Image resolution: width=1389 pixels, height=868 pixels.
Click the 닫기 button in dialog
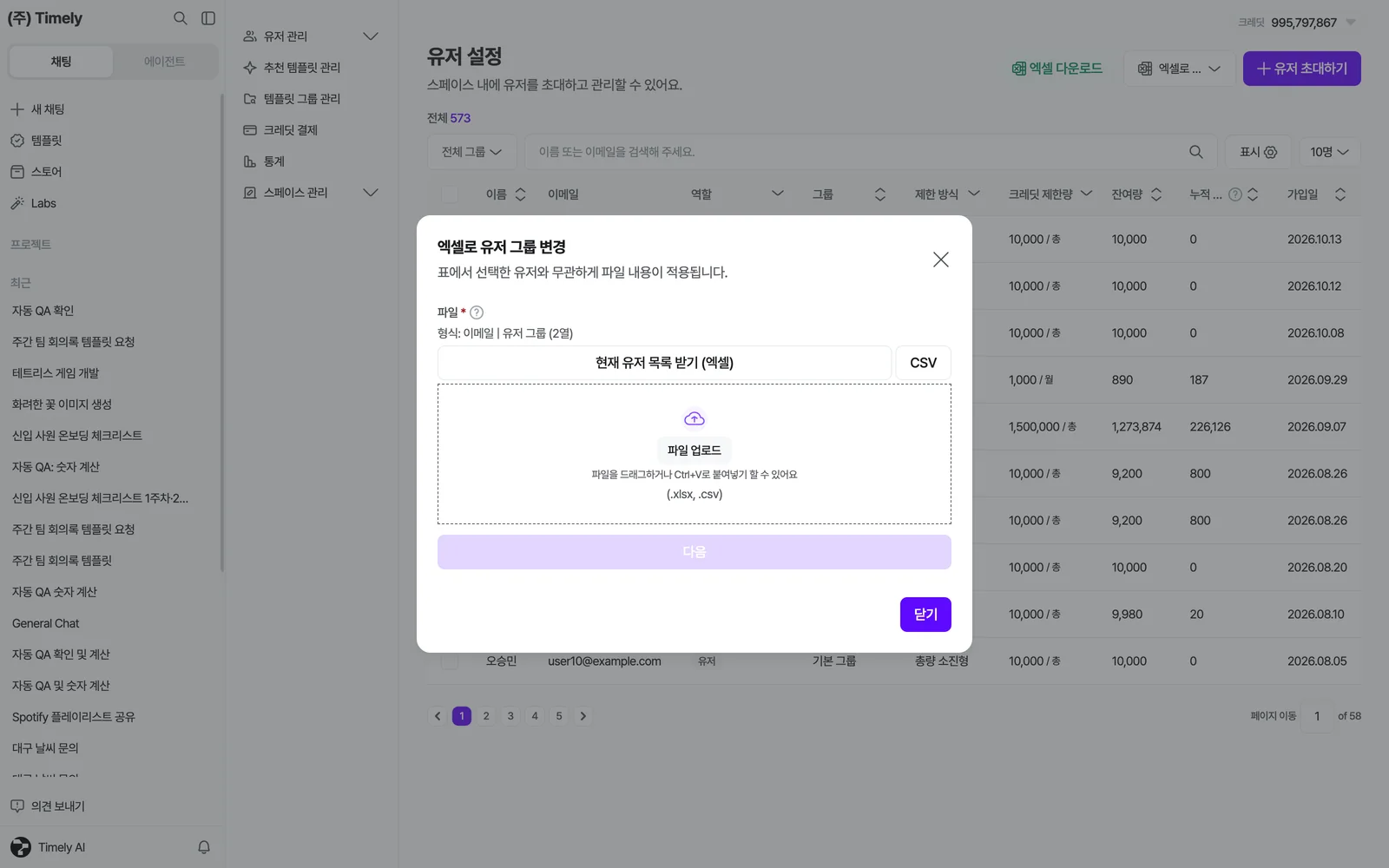(x=925, y=615)
